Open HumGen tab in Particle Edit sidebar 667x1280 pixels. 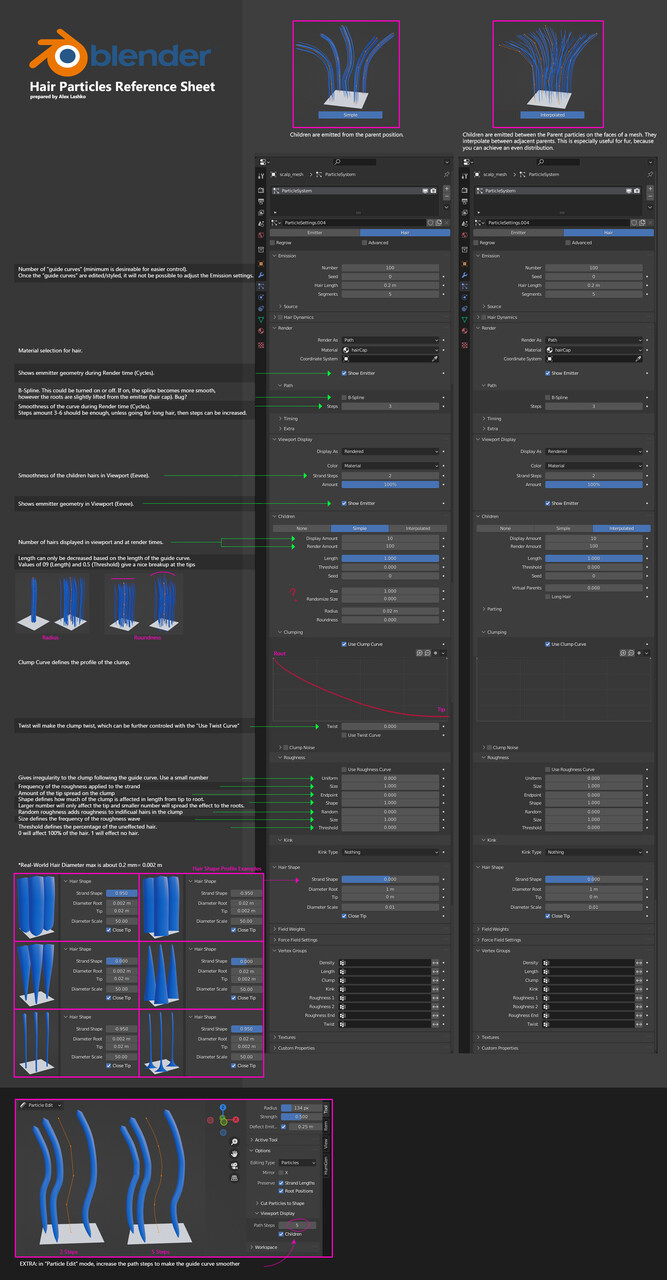326,1167
